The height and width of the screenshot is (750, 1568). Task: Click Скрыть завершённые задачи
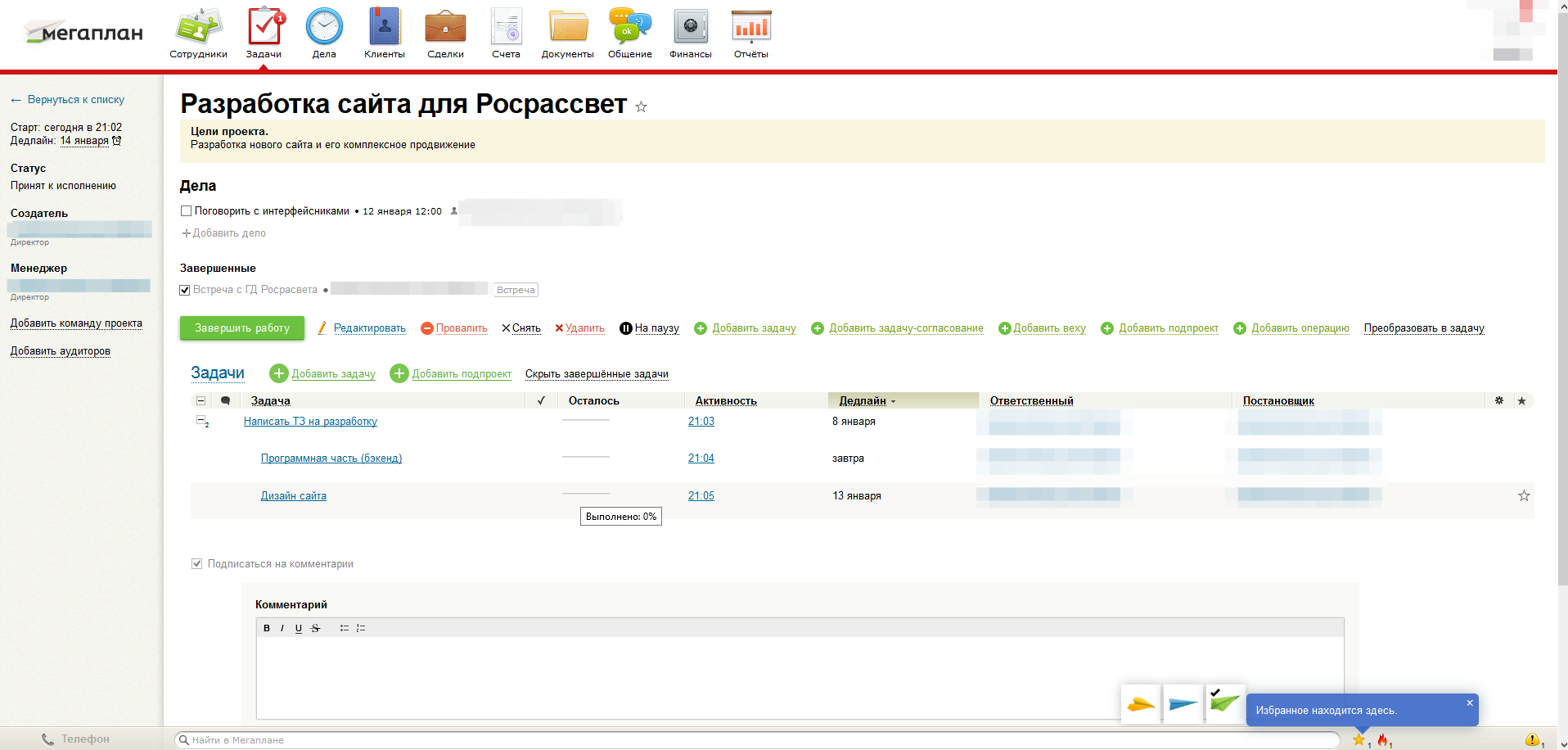[597, 374]
